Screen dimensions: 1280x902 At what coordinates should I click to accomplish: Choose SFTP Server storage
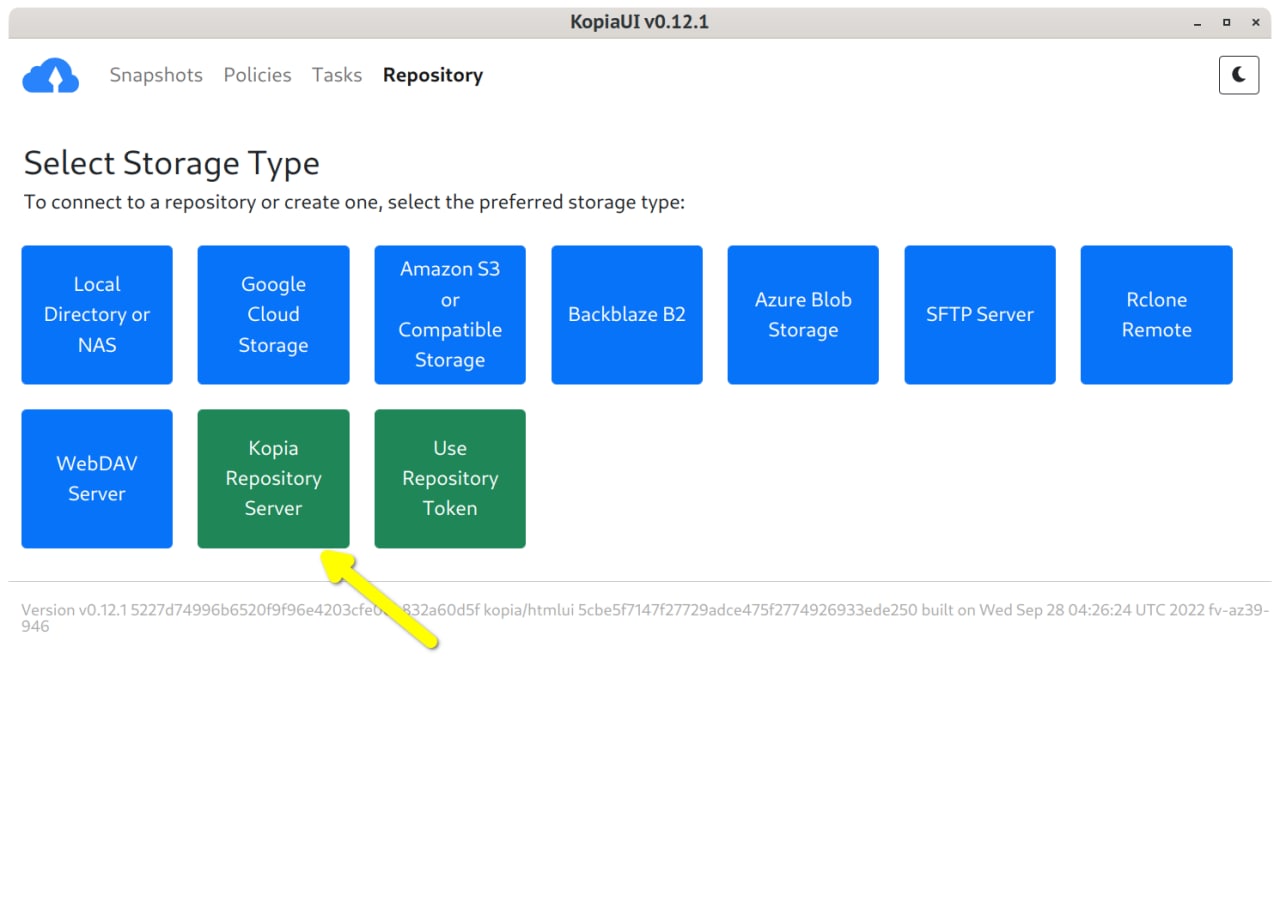click(980, 315)
